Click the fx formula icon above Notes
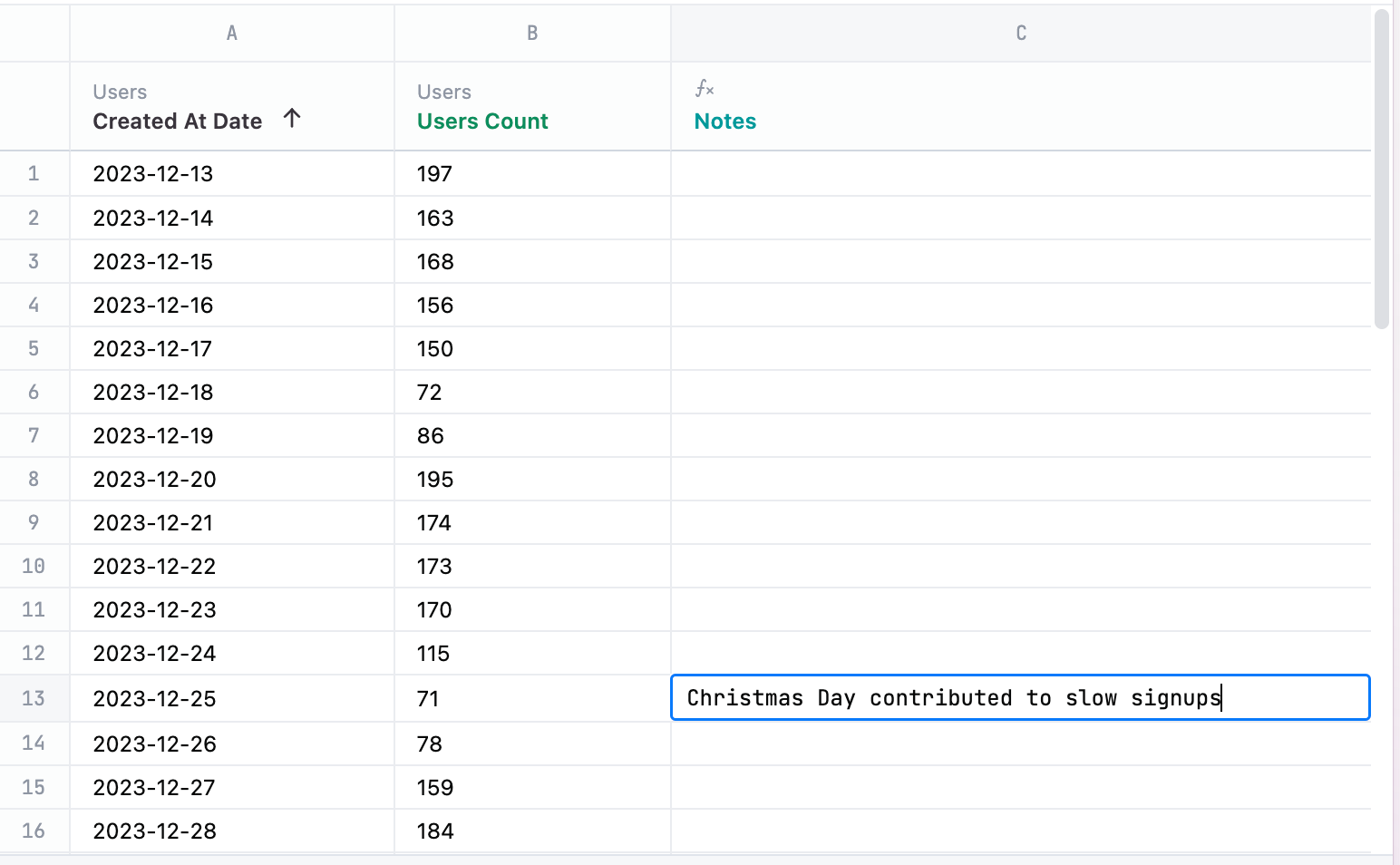 coord(705,88)
